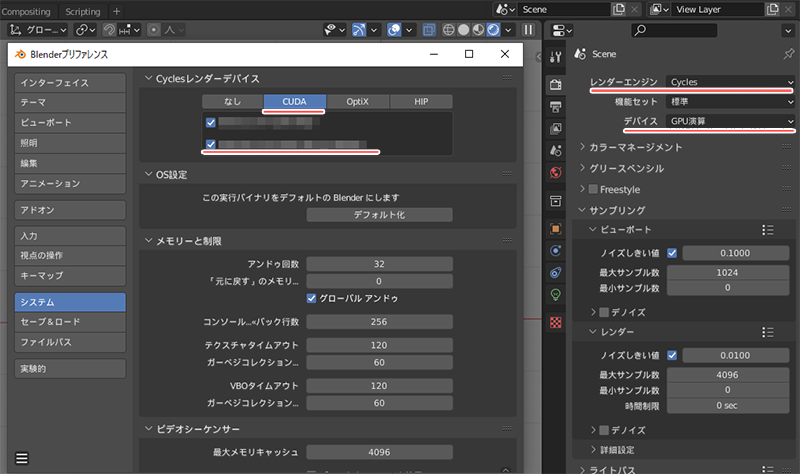Toggle the グローバル アンドゥ checkbox
Image resolution: width=800 pixels, height=474 pixels.
[x=311, y=299]
